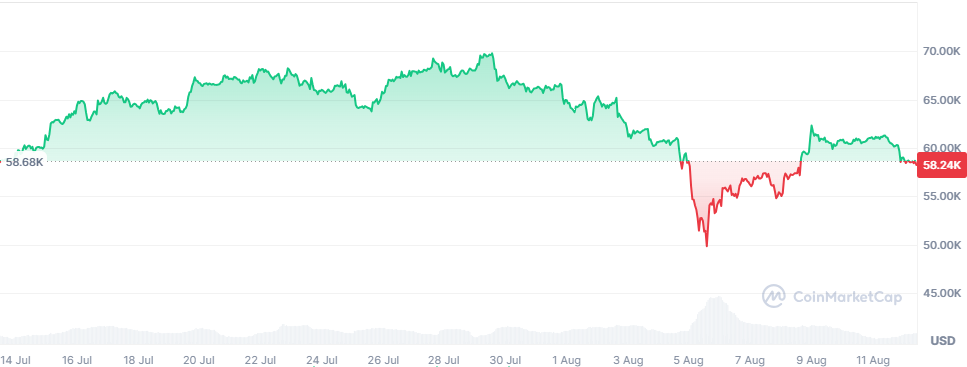Click the 55.00K y-axis label

pos(942,196)
